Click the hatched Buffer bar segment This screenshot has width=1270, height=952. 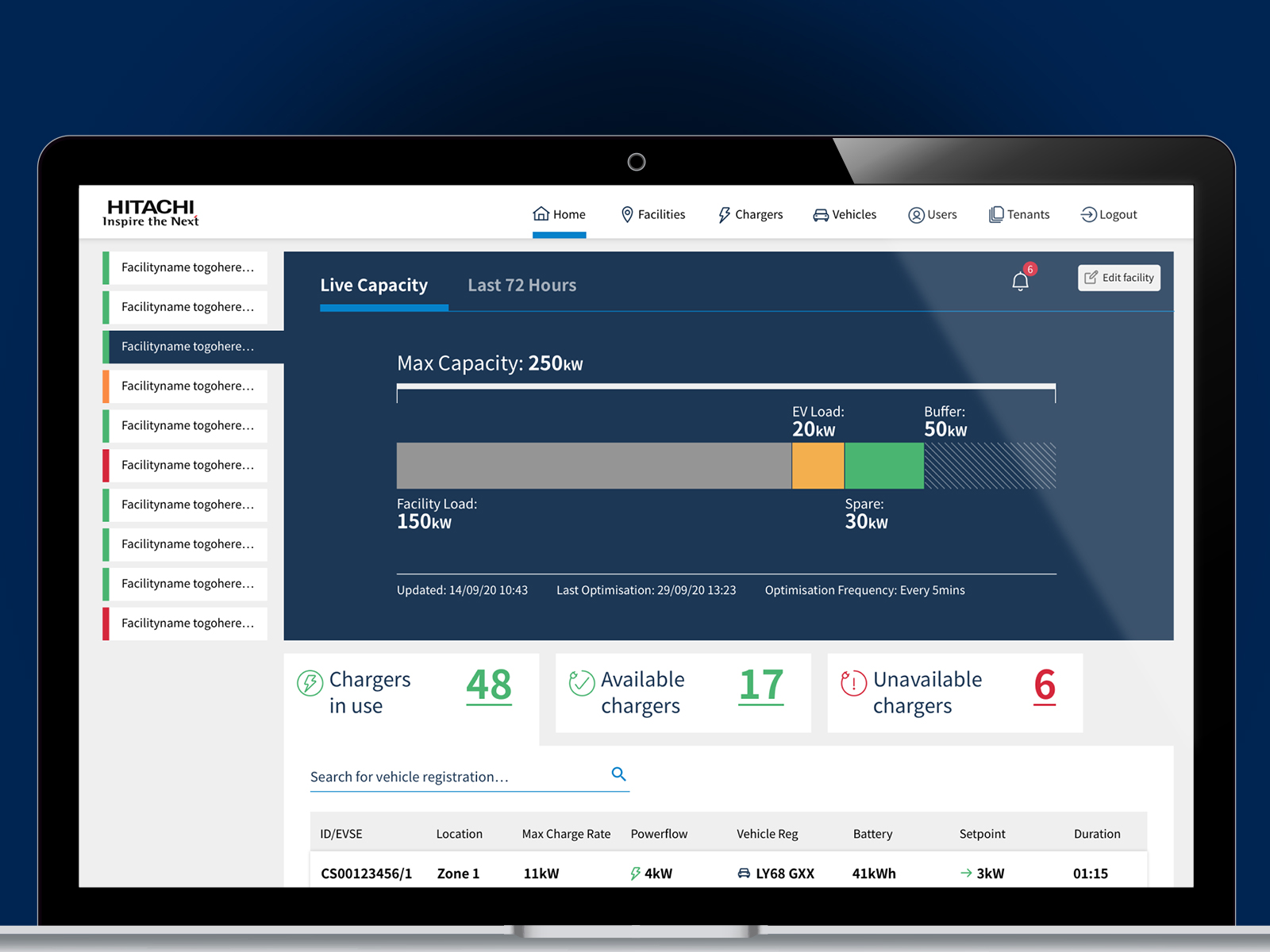990,466
